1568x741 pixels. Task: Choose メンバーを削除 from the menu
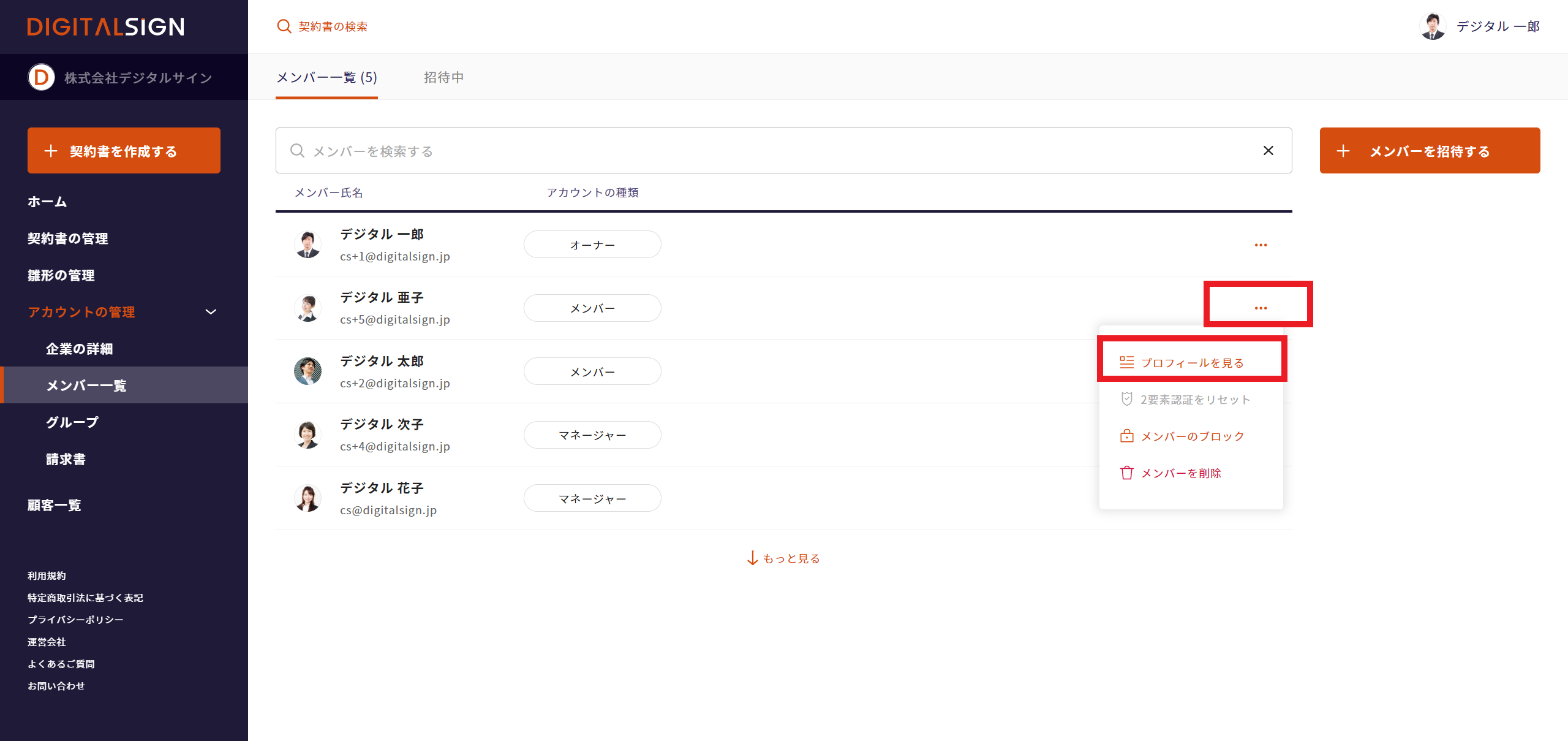pyautogui.click(x=1180, y=473)
